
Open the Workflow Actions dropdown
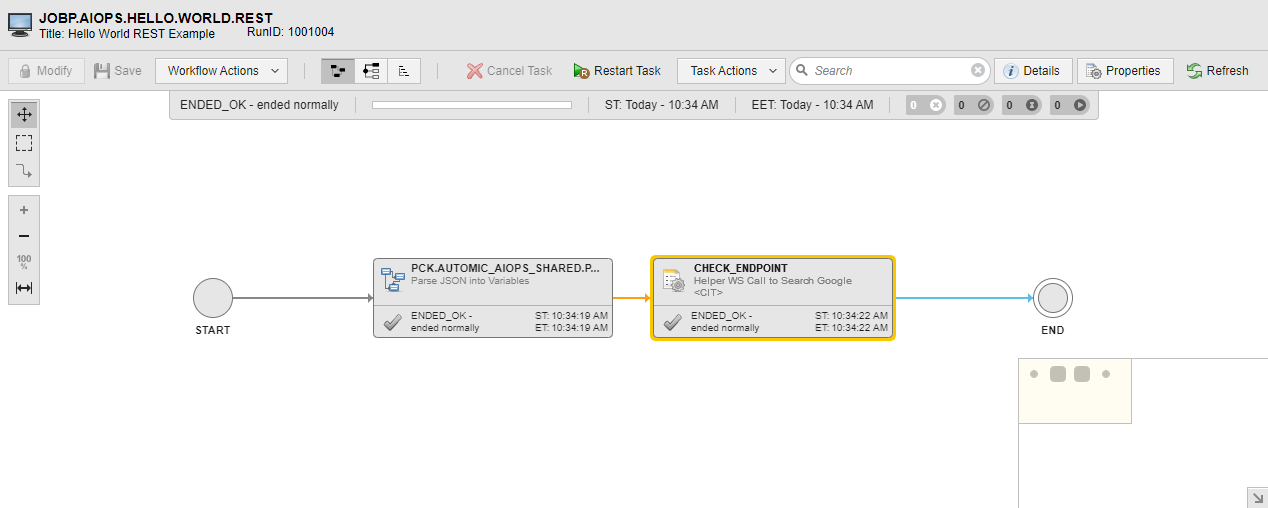221,71
